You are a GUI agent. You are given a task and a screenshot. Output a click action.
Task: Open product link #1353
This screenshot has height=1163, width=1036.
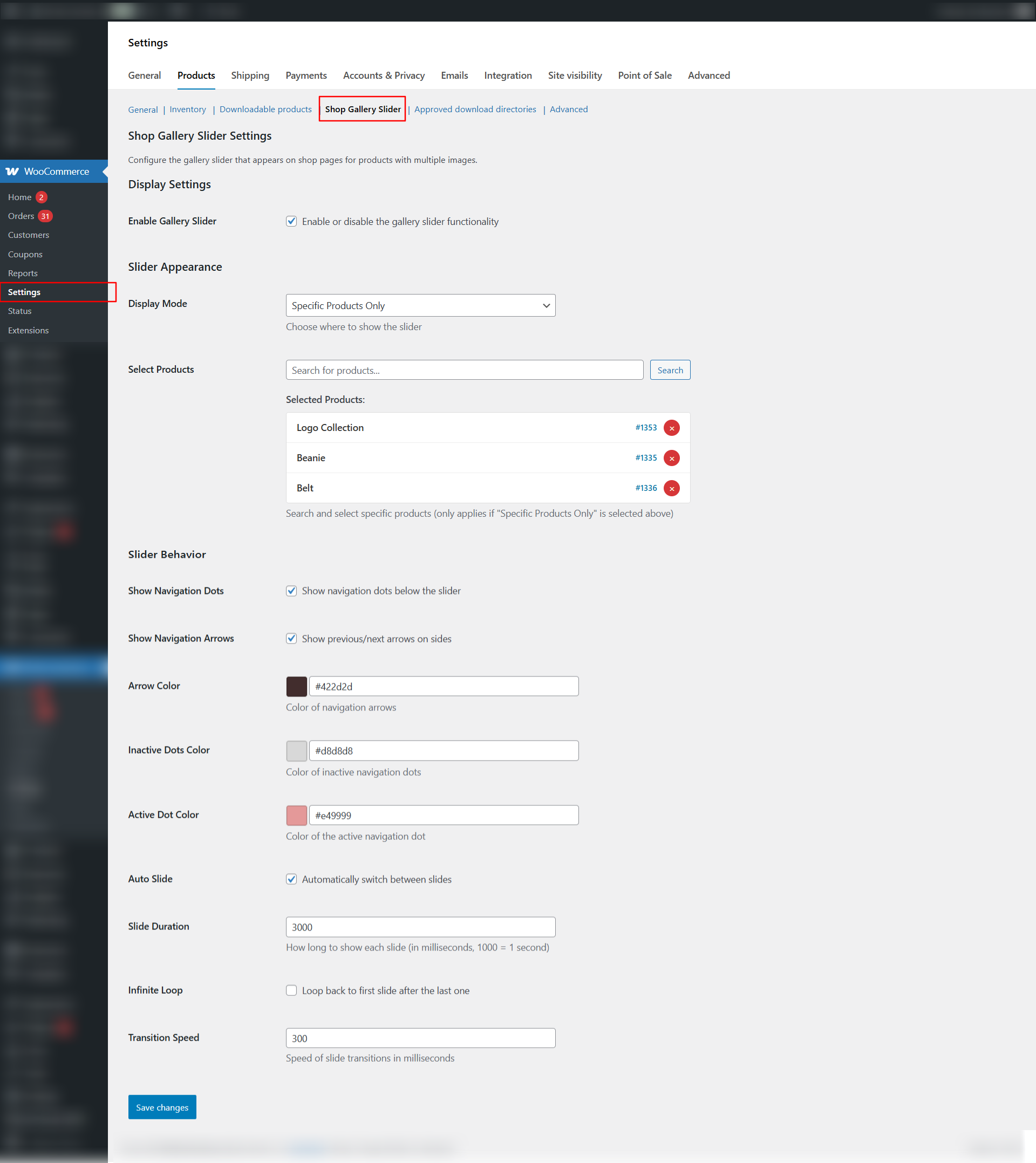pos(645,428)
